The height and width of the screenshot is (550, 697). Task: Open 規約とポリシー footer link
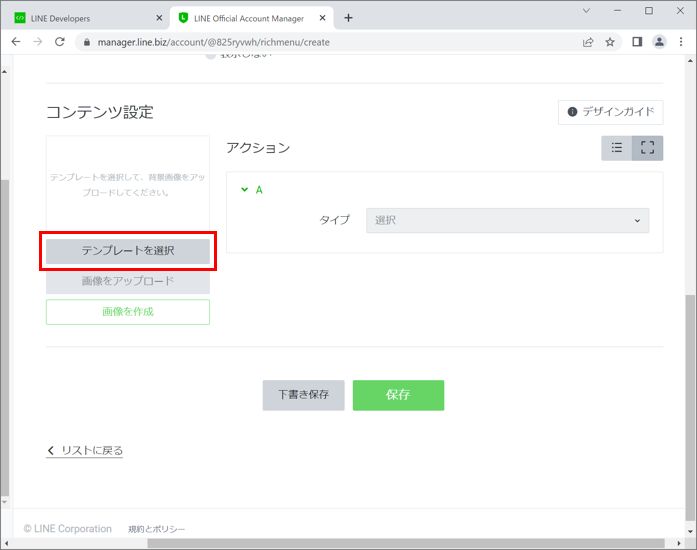pyautogui.click(x=156, y=529)
